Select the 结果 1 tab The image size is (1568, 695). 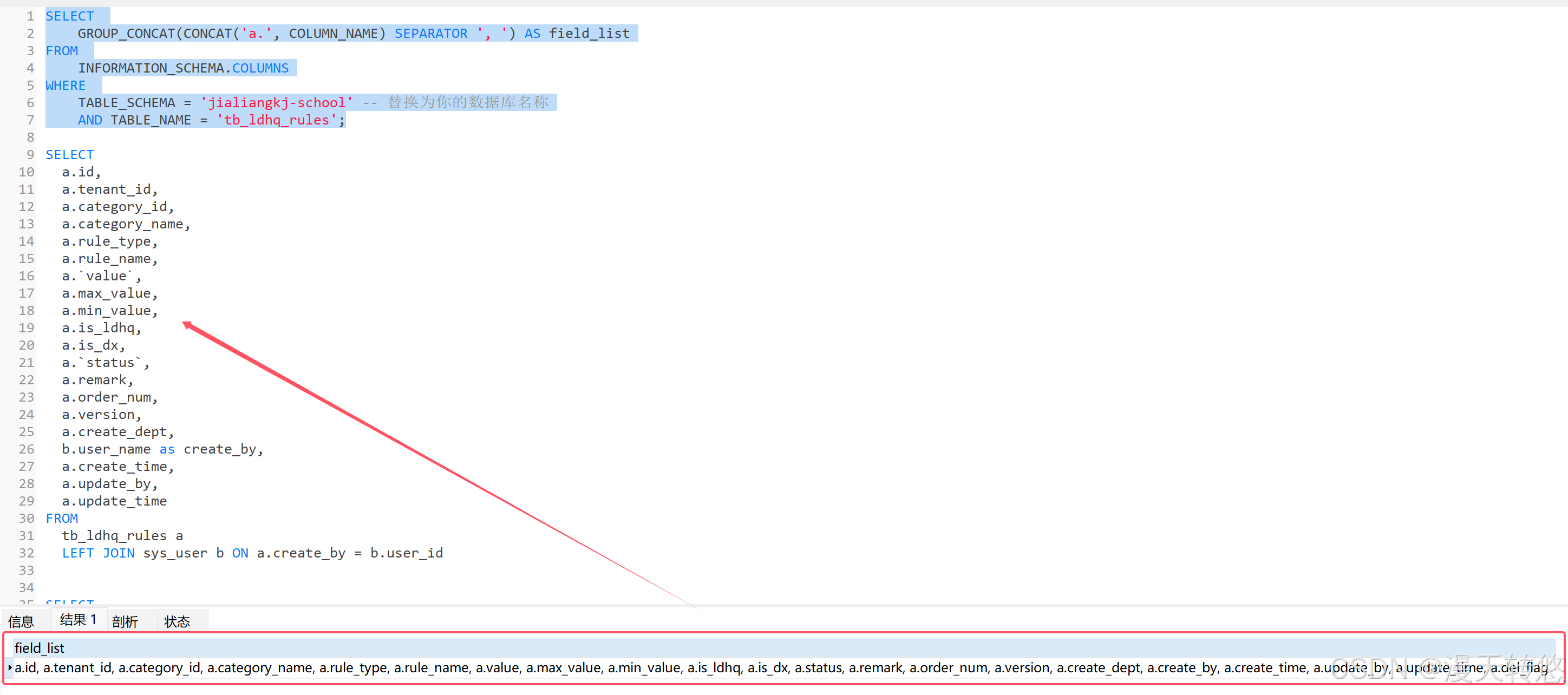78,620
